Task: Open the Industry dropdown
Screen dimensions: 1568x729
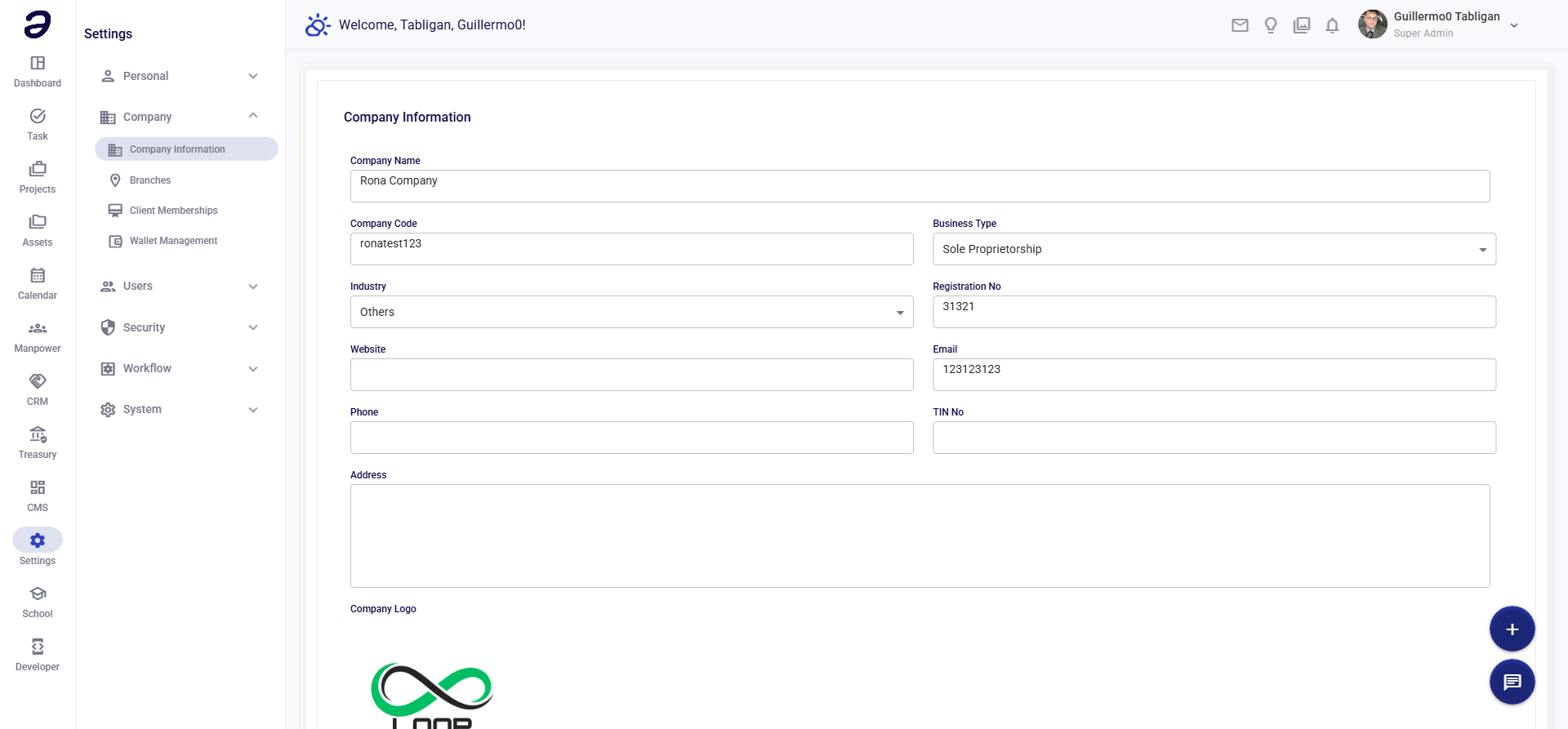Action: [631, 312]
